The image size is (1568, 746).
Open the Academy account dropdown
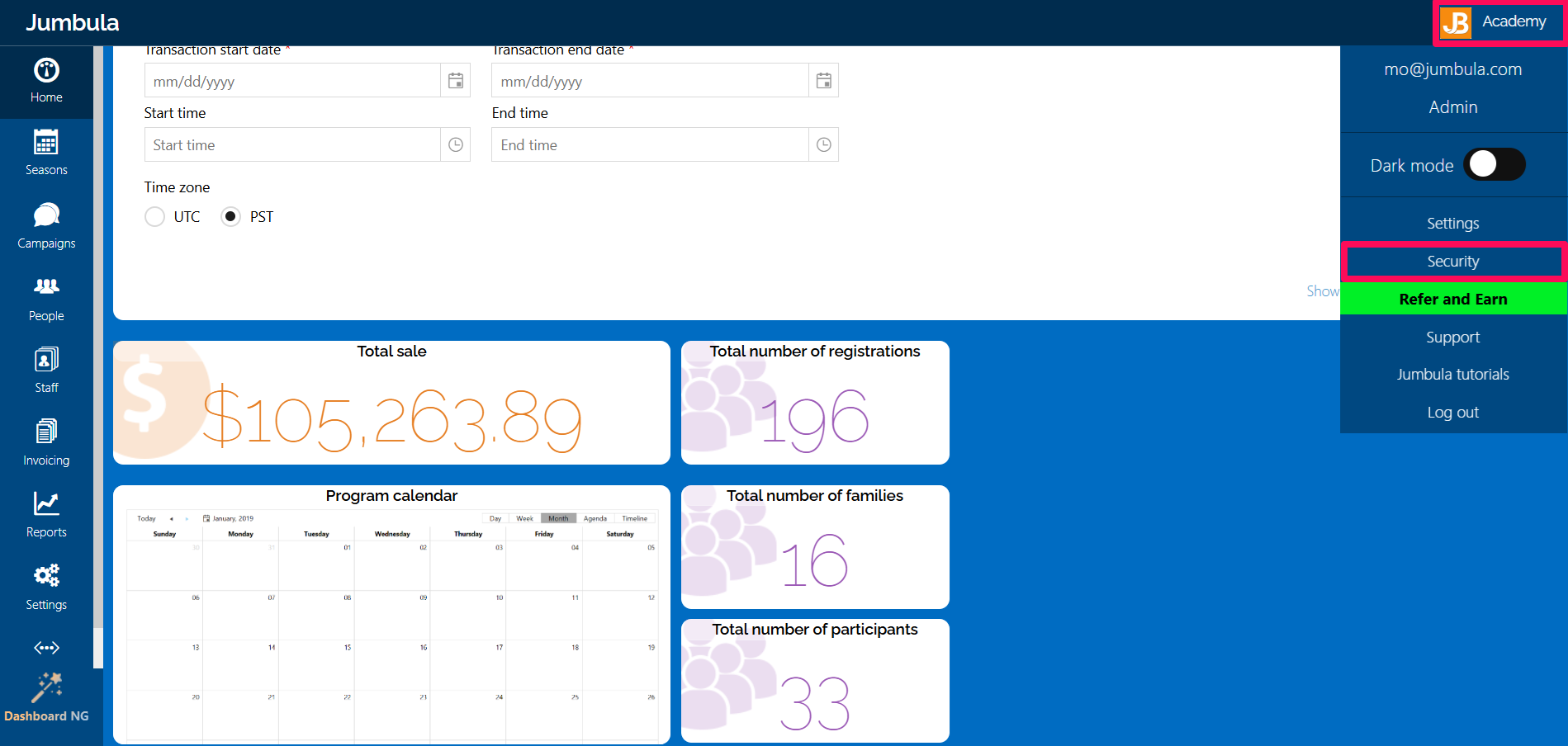(1499, 22)
